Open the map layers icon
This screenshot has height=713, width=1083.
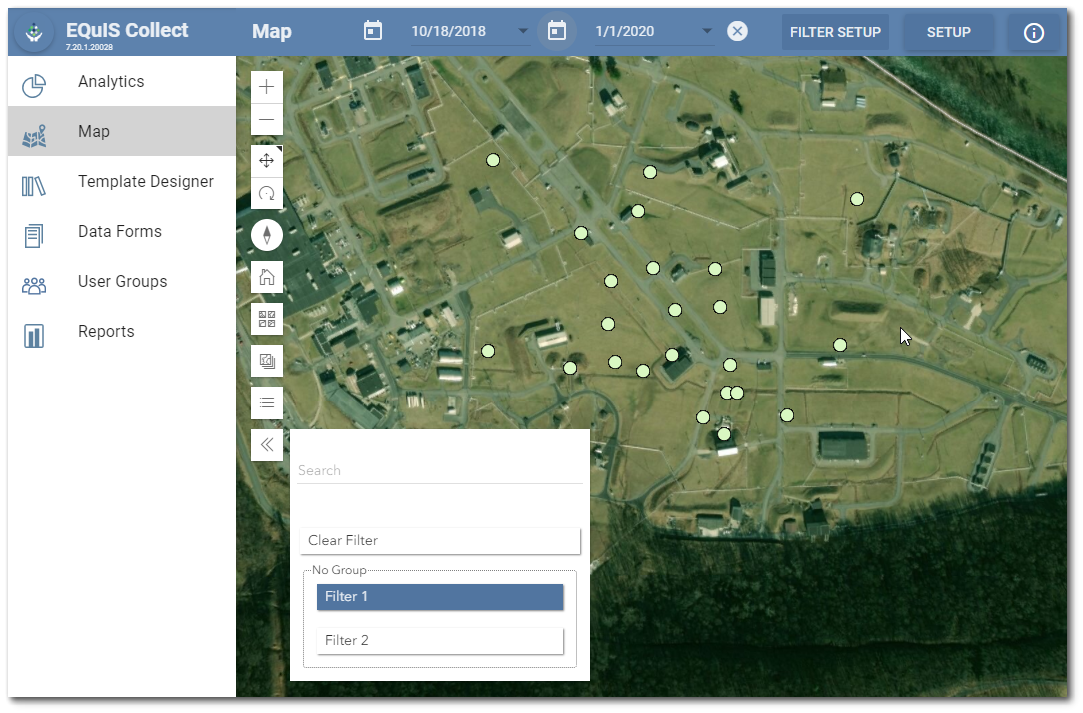tap(267, 361)
